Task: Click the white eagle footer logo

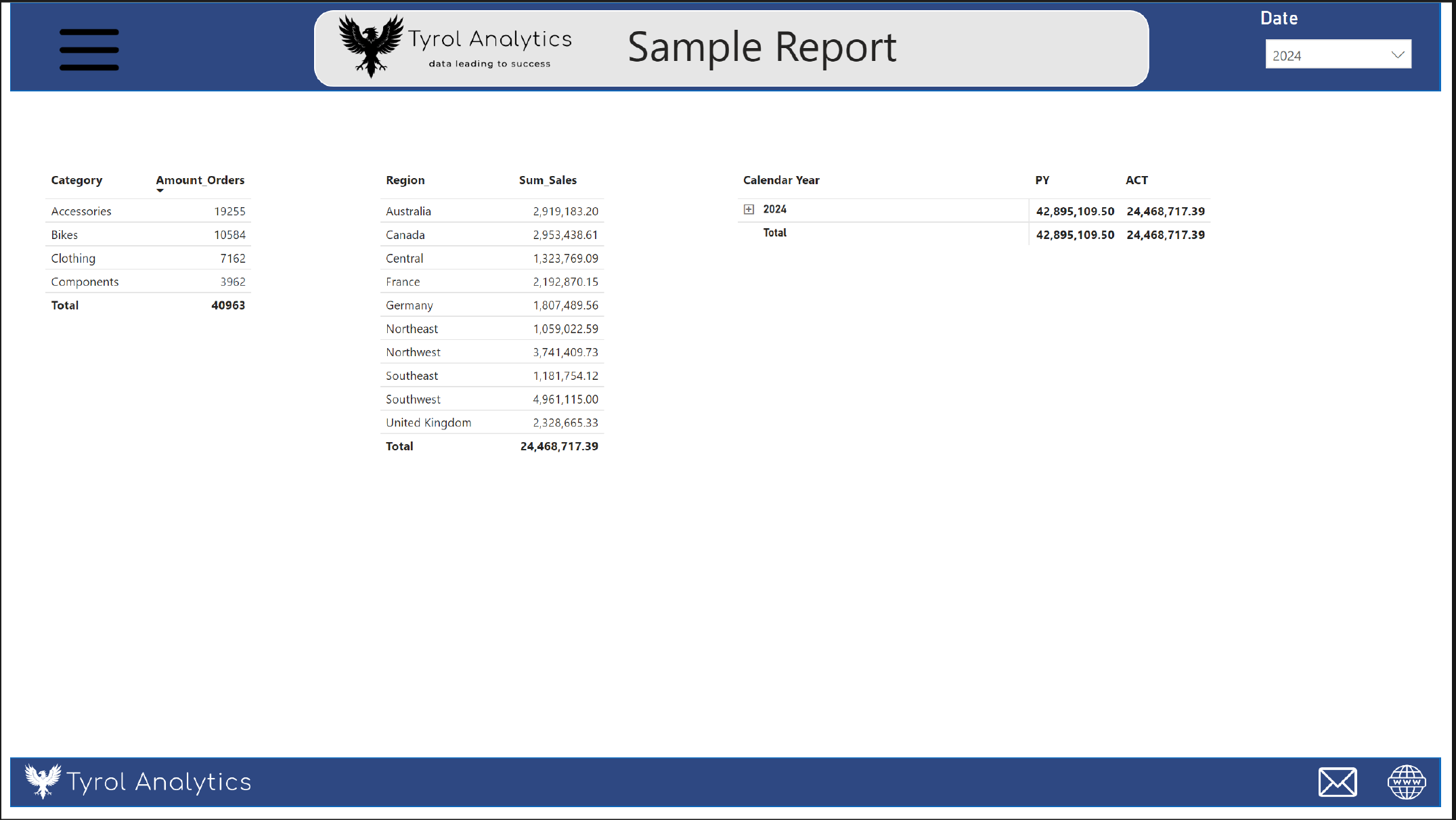Action: pos(43,781)
